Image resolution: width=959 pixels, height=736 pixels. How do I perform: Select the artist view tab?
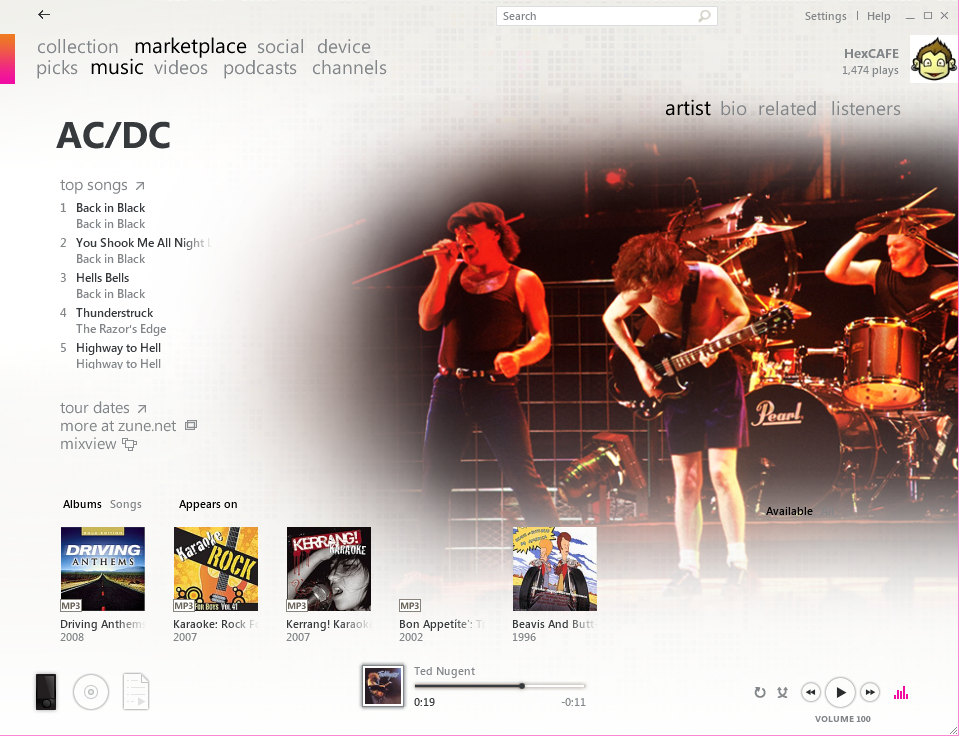coord(687,108)
